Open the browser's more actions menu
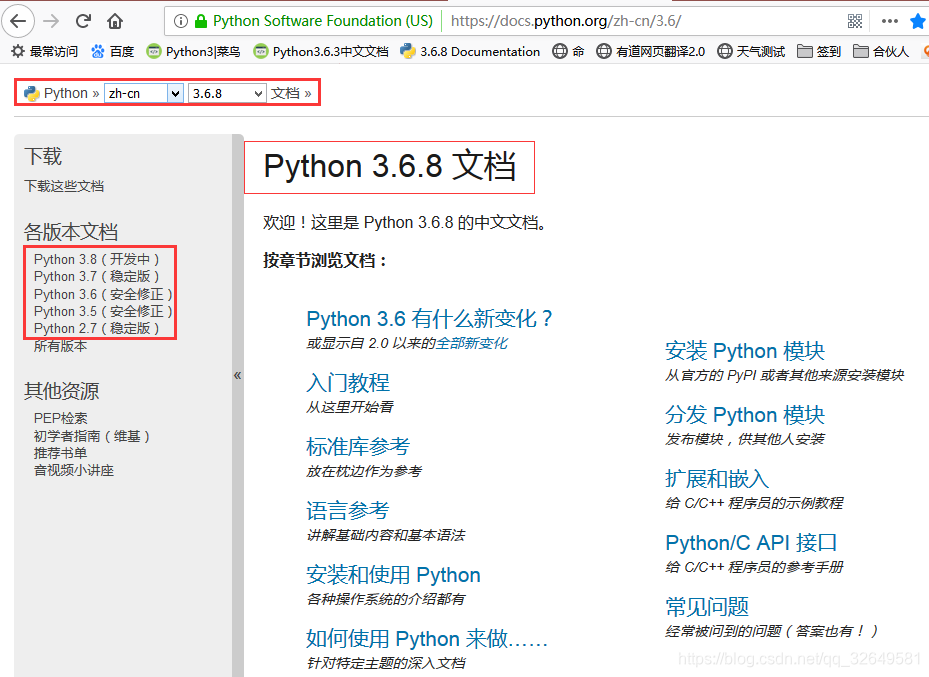The width and height of the screenshot is (929, 677). pyautogui.click(x=890, y=20)
